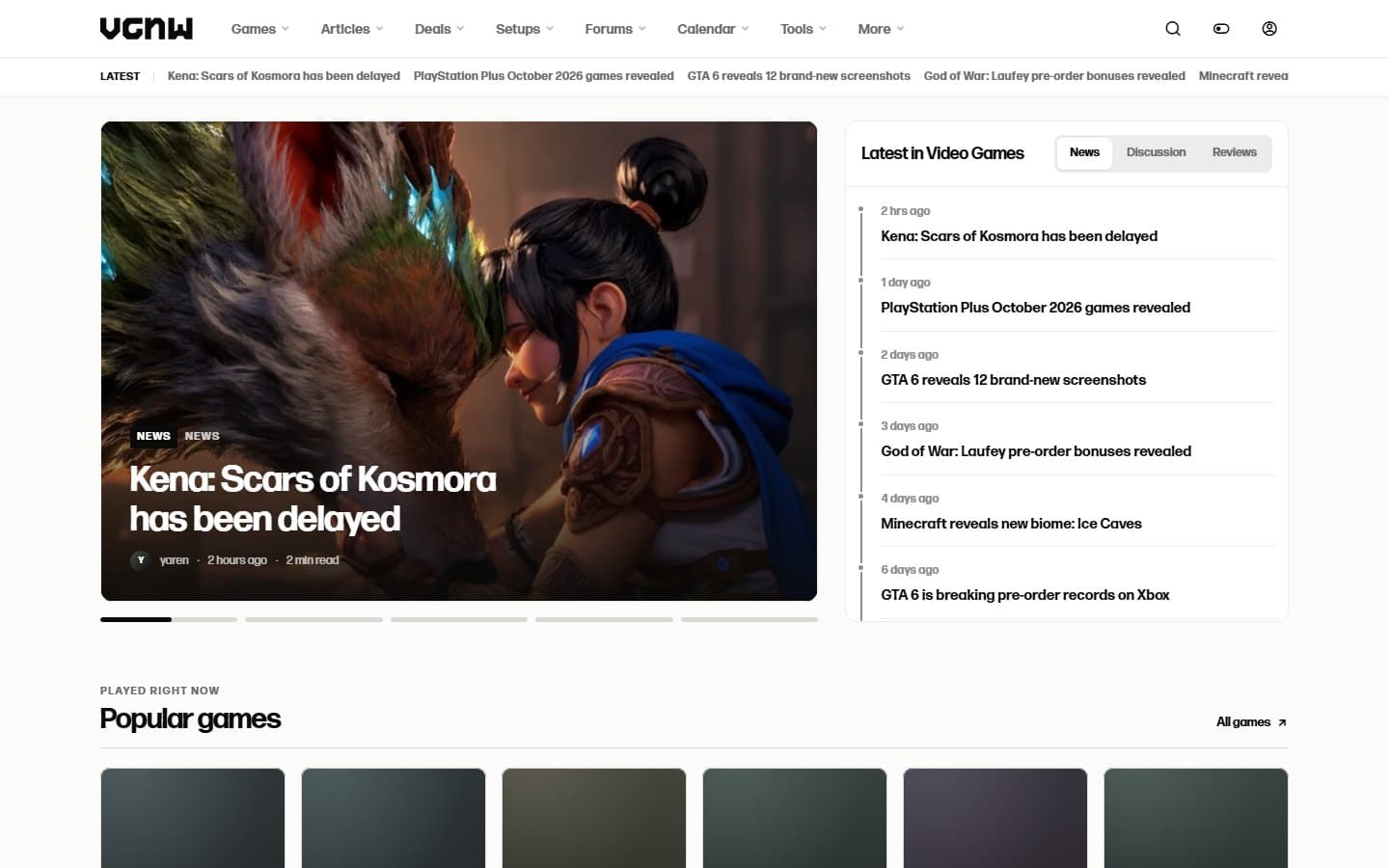This screenshot has height=868, width=1389.
Task: Jump to the fourth carousel slide indicator
Action: (604, 619)
